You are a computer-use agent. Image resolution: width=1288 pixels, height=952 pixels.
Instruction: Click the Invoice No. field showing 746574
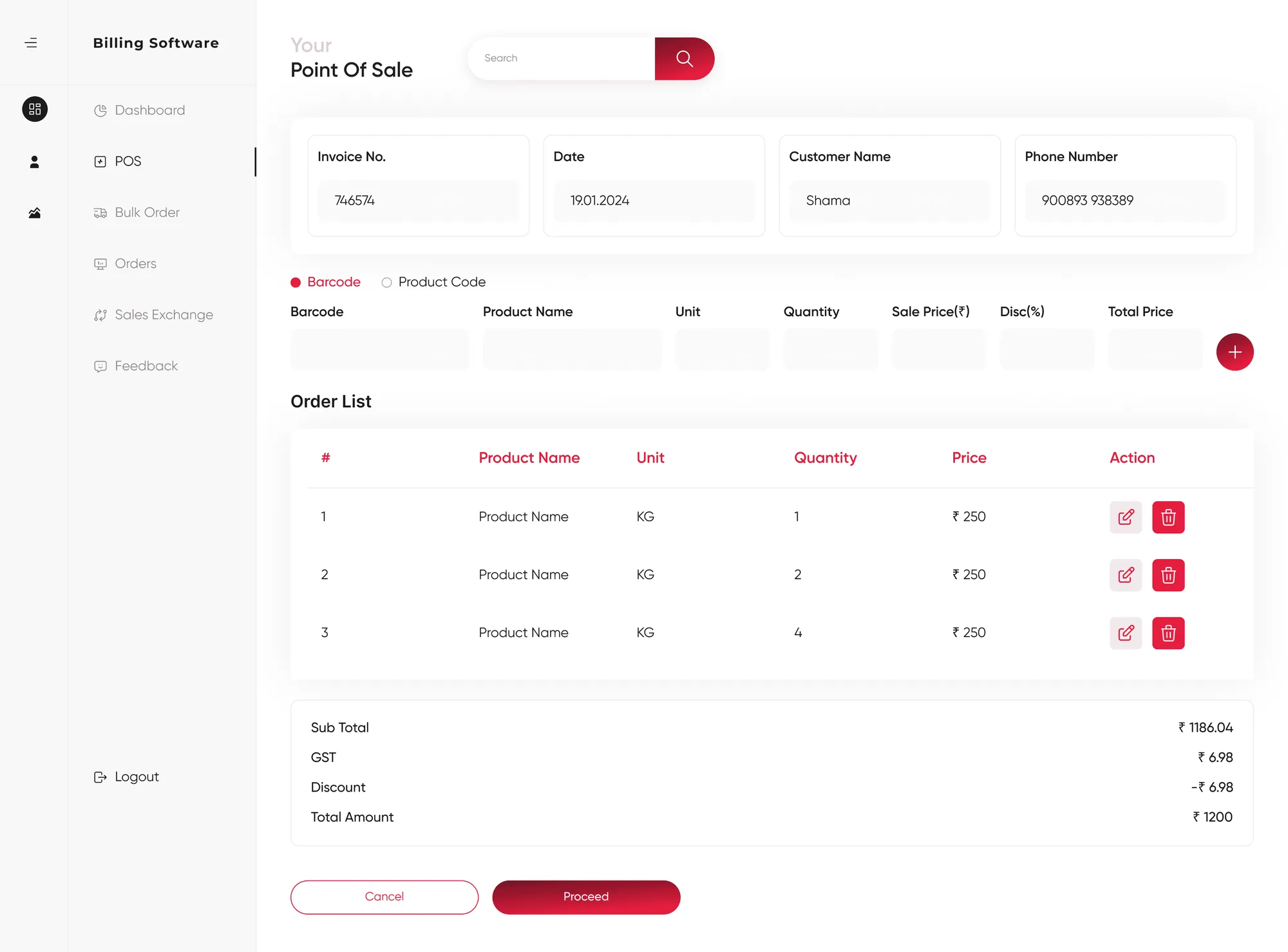419,201
